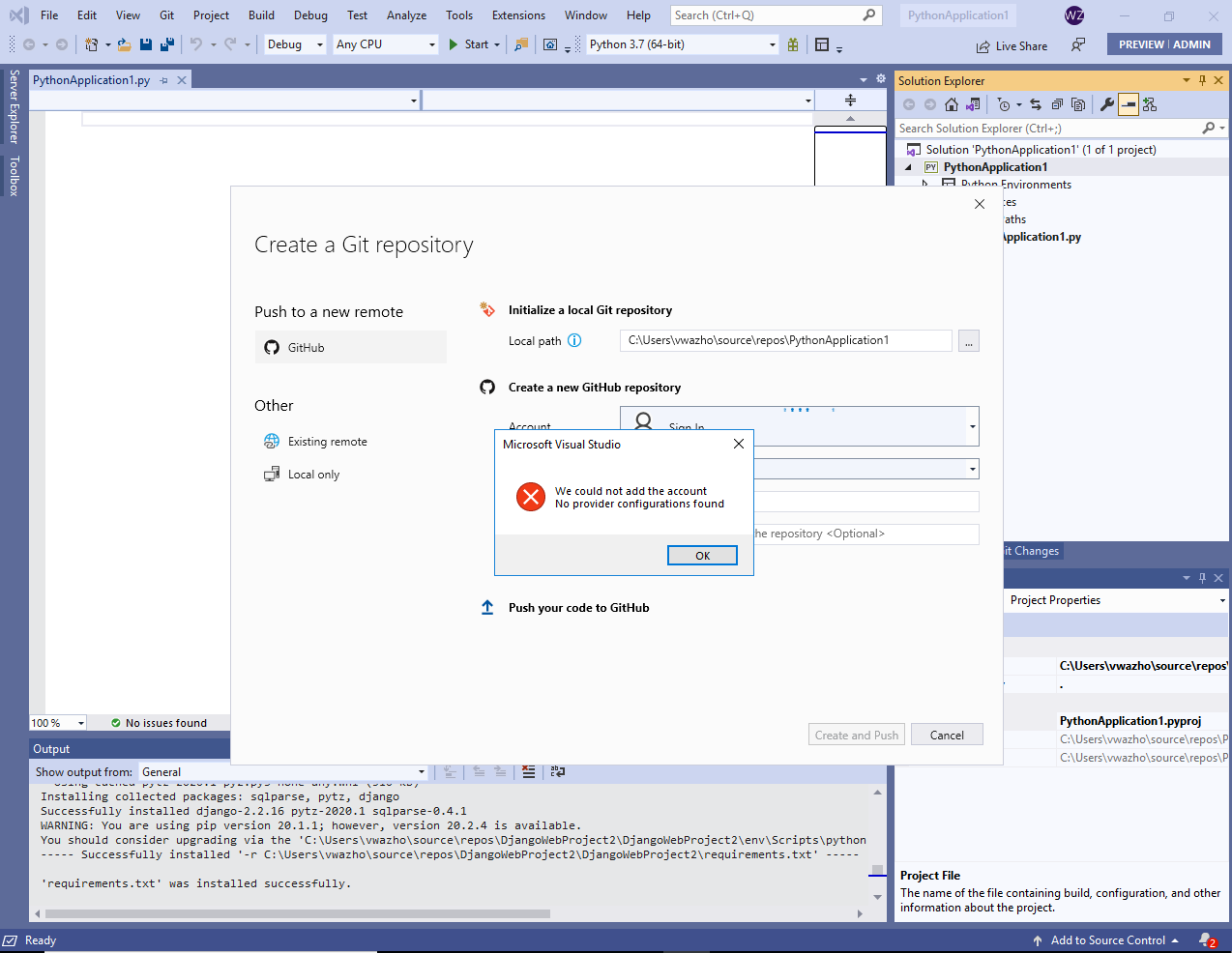Open the File menu
The height and width of the screenshot is (953, 1232).
(x=49, y=15)
